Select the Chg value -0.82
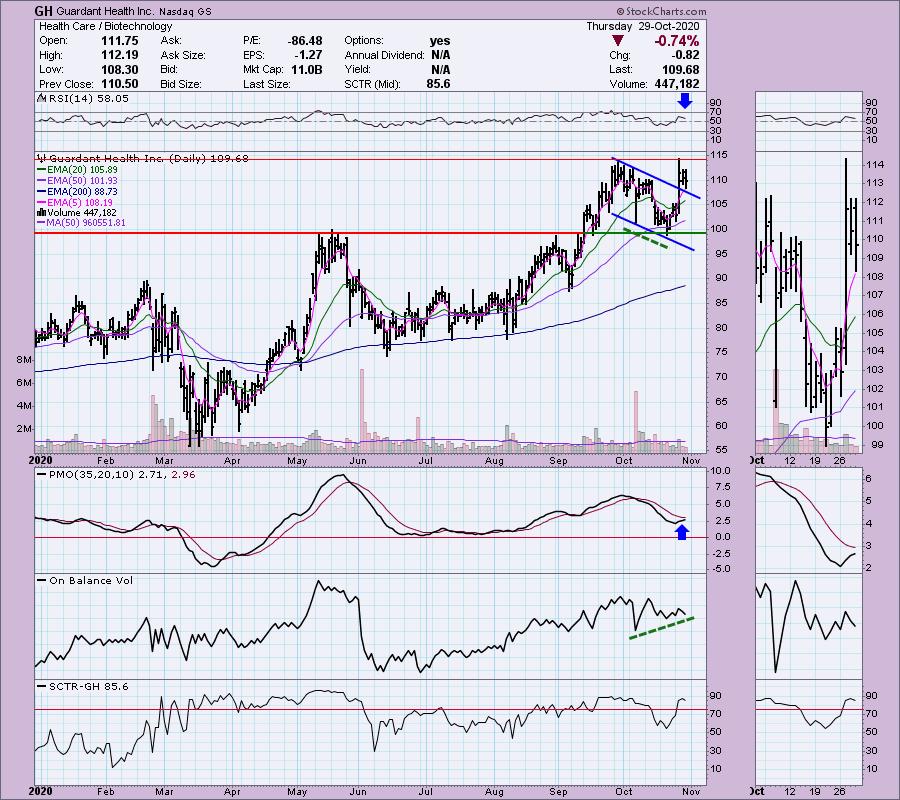This screenshot has height=800, width=900. pyautogui.click(x=685, y=55)
